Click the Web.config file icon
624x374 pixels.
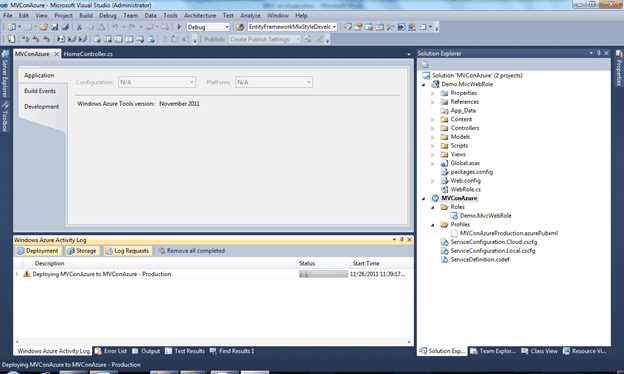tap(445, 181)
